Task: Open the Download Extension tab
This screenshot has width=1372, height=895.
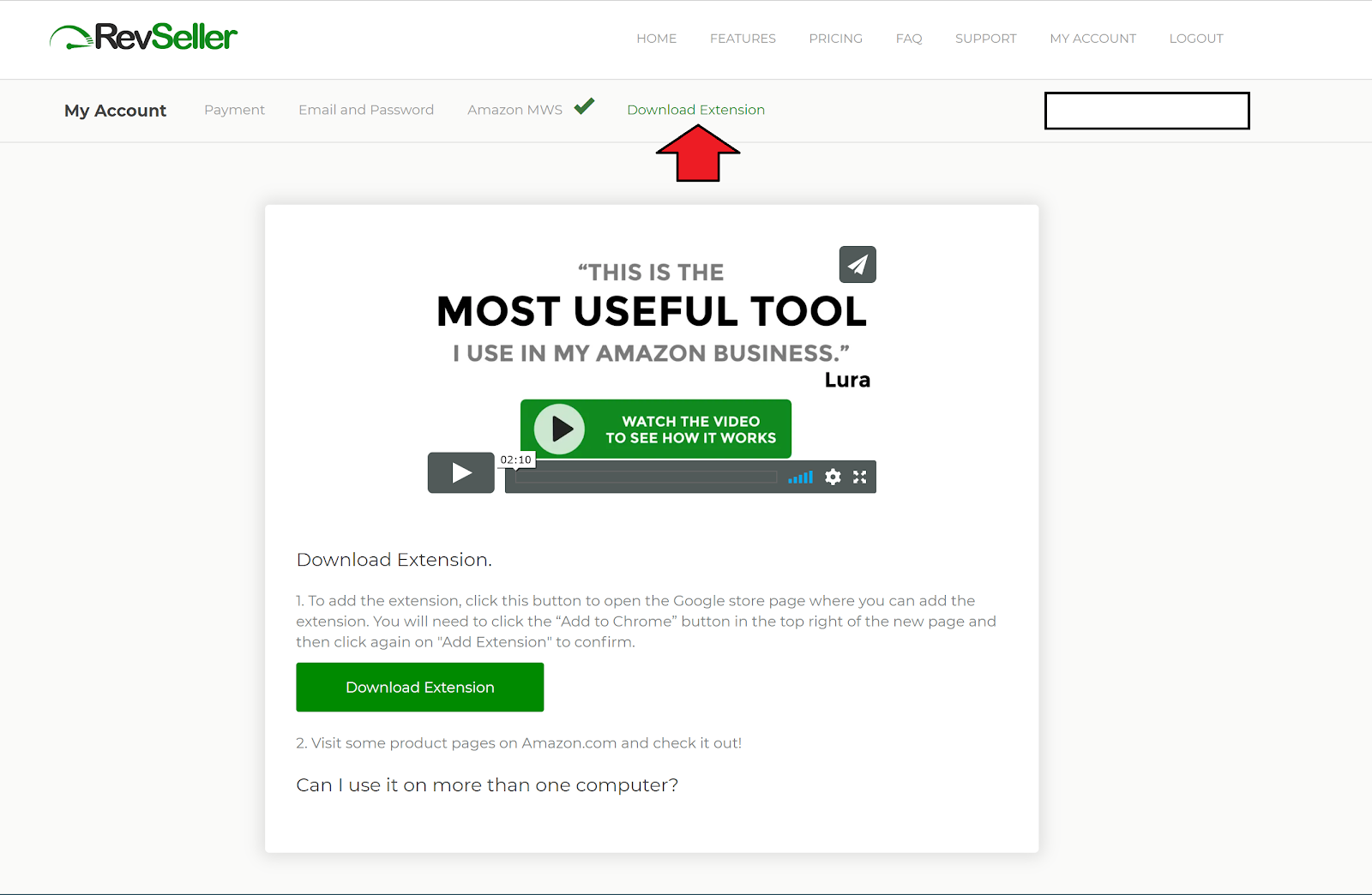Action: pos(695,110)
